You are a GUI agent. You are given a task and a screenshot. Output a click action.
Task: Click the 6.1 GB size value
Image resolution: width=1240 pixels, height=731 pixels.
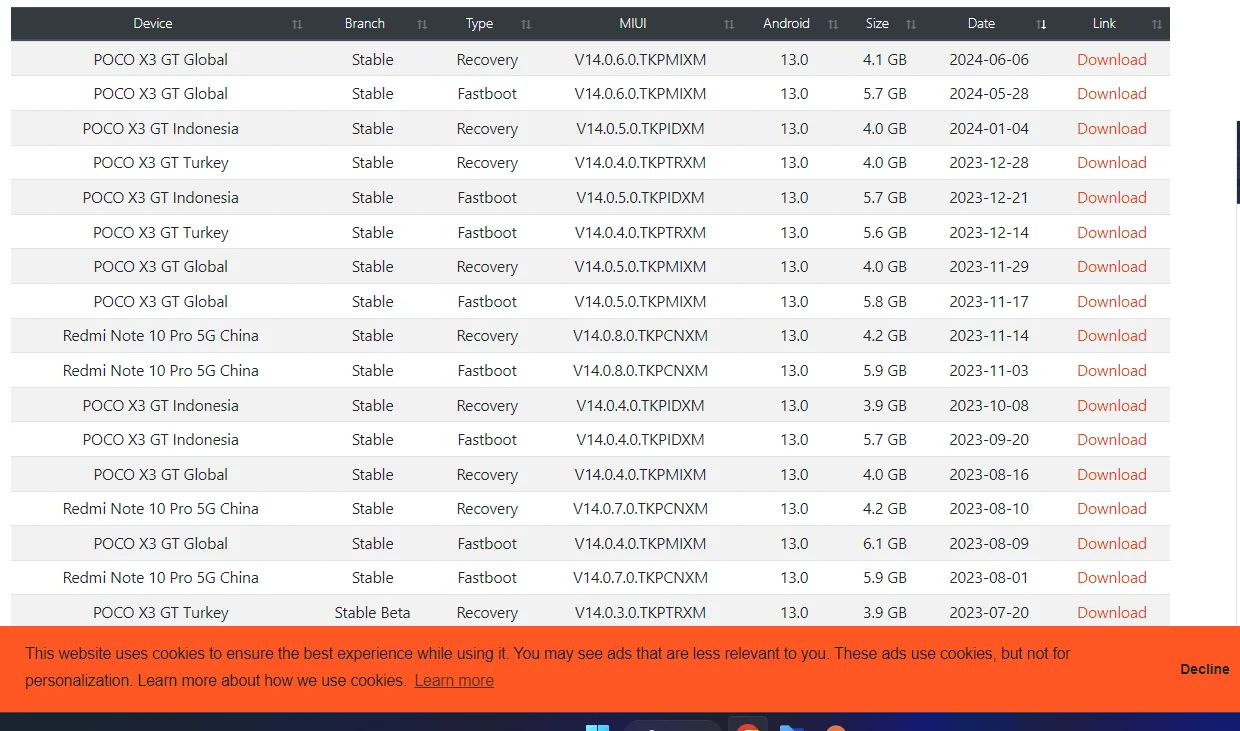[x=885, y=543]
